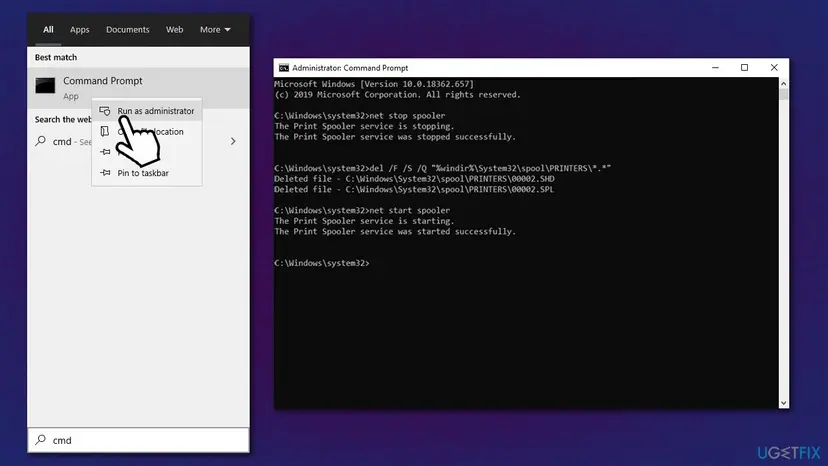This screenshot has height=466, width=828.
Task: Close the Administrator Command Prompt window
Action: click(774, 68)
